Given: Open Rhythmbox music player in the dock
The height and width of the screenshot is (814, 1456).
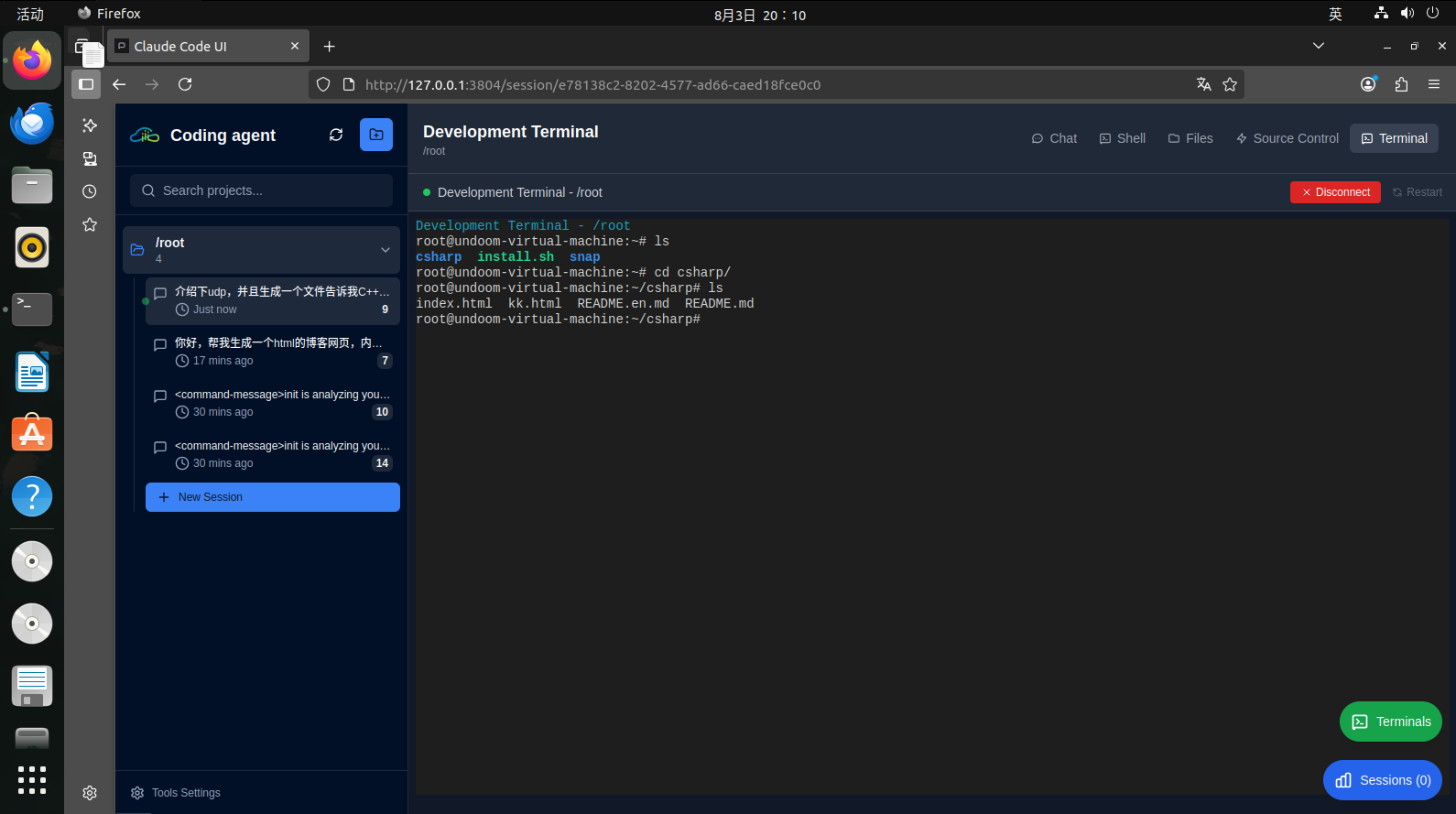Looking at the screenshot, I should click(x=32, y=247).
